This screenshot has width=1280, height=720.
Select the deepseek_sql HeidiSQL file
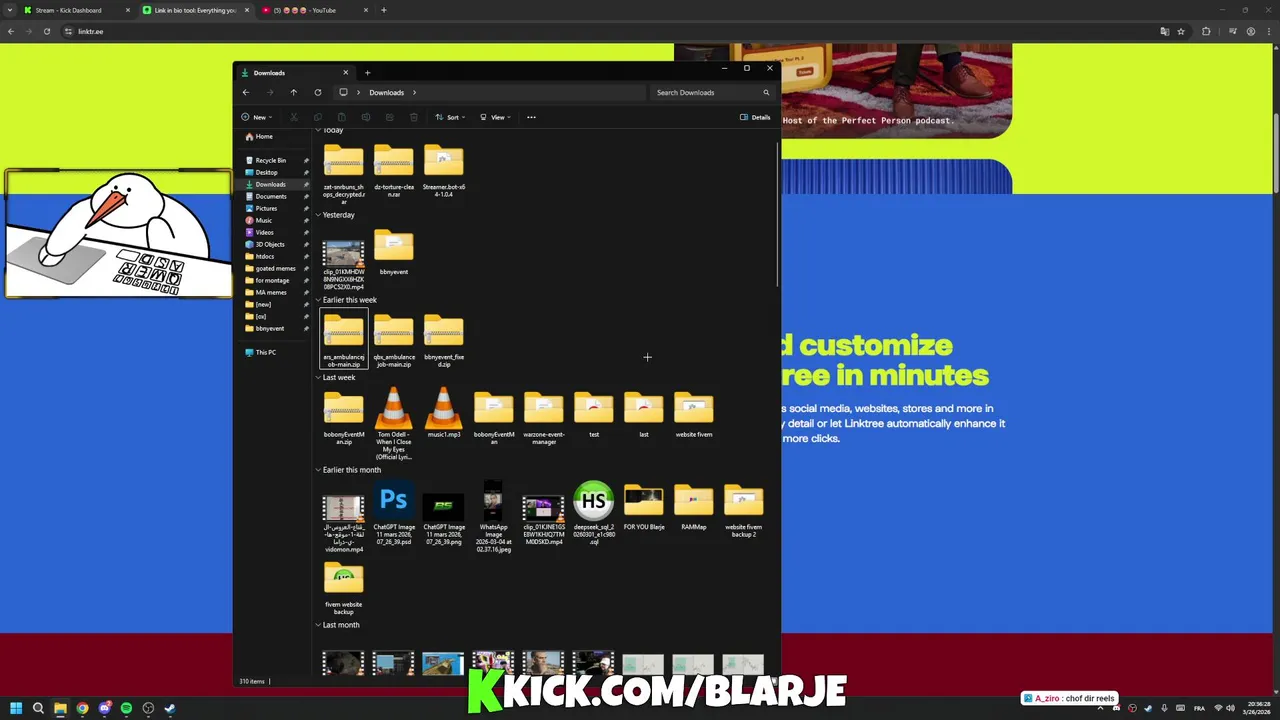pos(593,514)
